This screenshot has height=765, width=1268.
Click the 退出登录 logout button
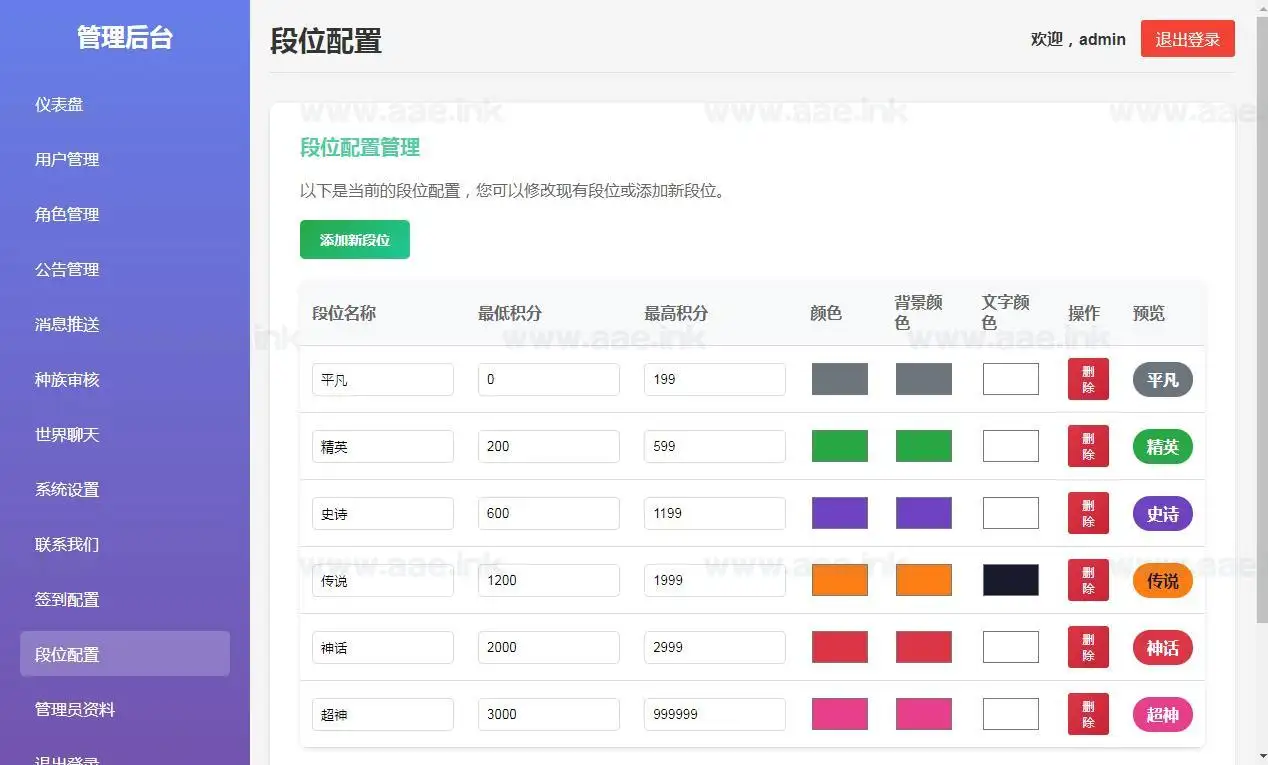tap(1187, 39)
